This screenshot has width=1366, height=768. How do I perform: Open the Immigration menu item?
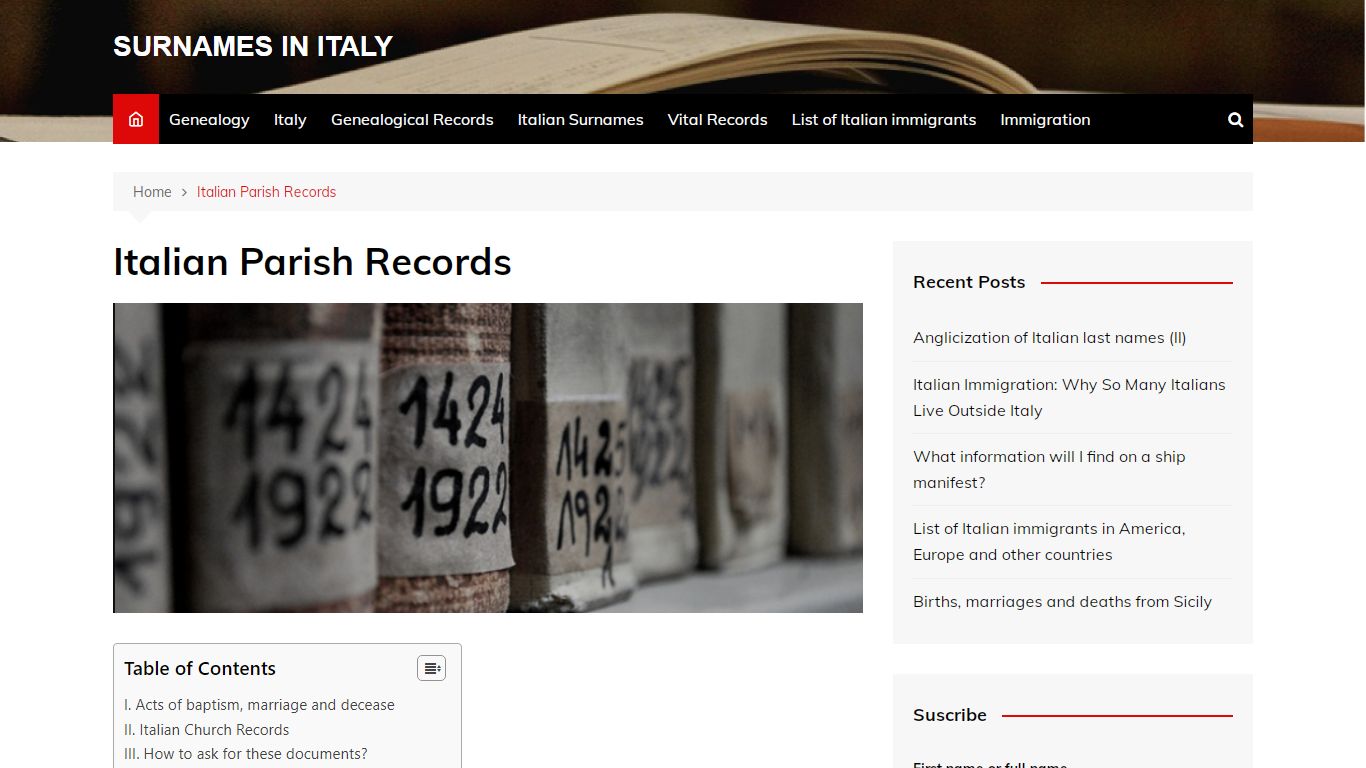point(1045,119)
